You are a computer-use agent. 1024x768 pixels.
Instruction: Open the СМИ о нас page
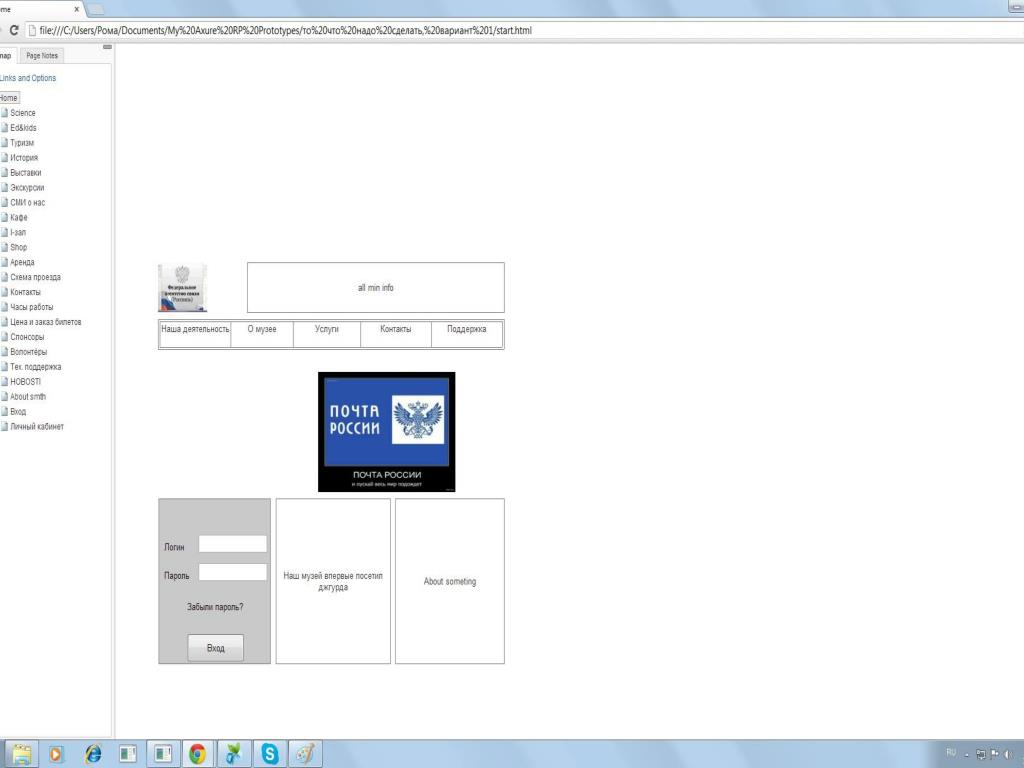tap(27, 202)
